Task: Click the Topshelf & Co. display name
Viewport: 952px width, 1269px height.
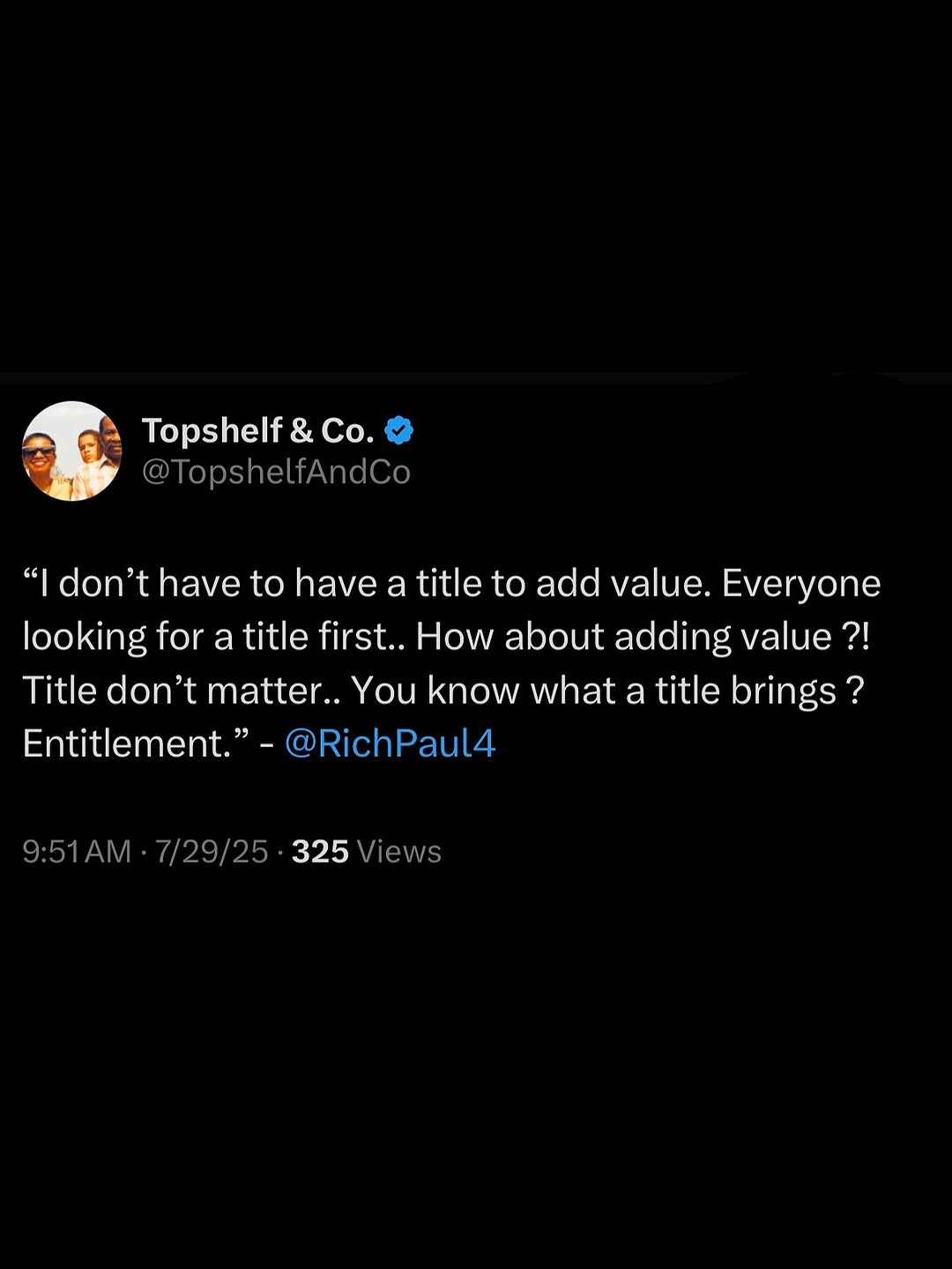Action: tap(257, 430)
